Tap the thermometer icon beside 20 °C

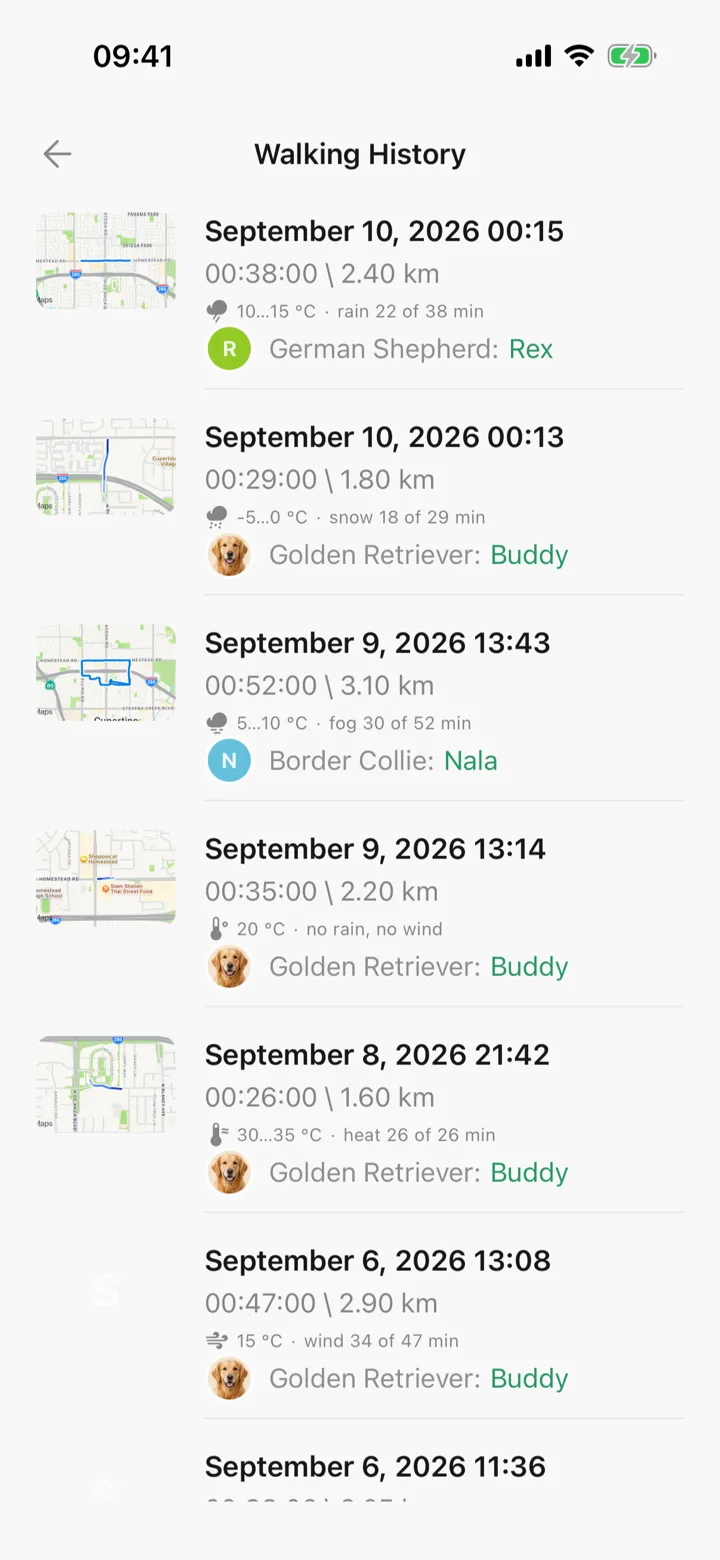pos(217,929)
